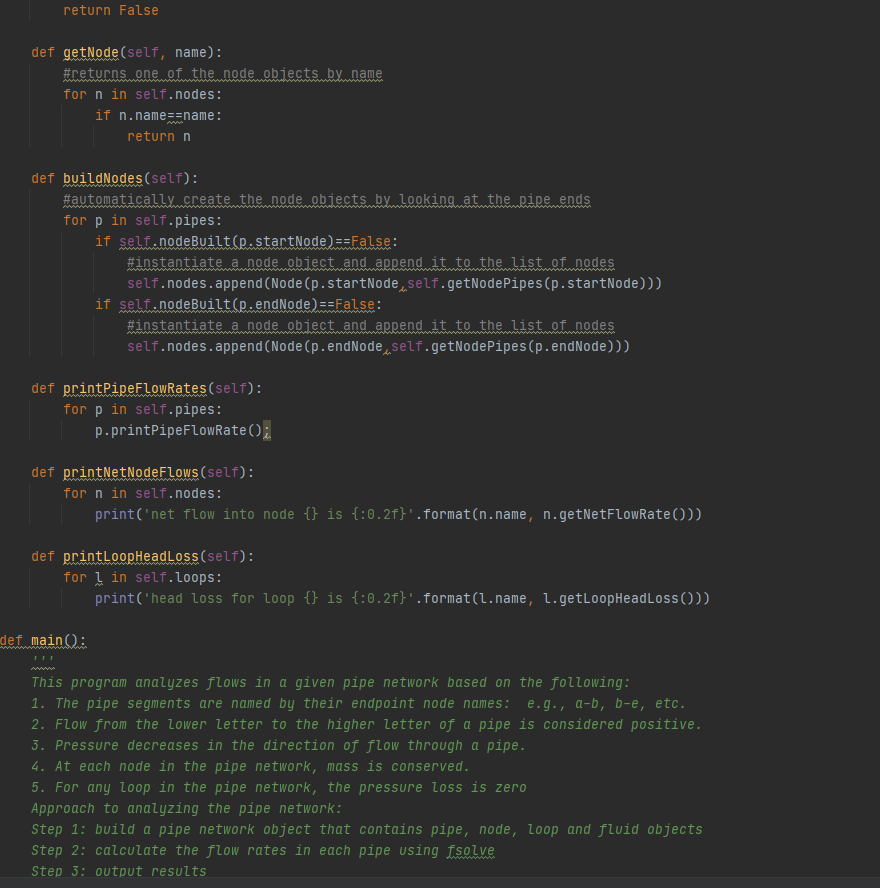880x888 pixels.
Task: Click the underlined fsolve word in Step 2
Action: [470, 850]
